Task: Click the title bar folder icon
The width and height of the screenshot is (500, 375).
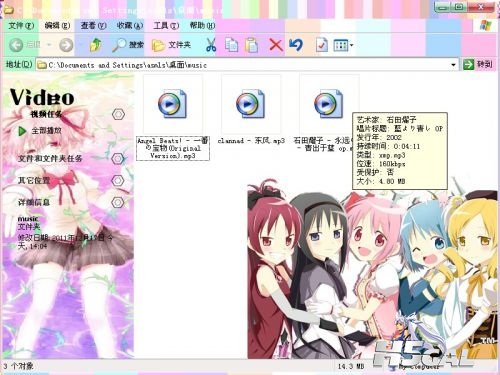Action: pyautogui.click(x=8, y=9)
